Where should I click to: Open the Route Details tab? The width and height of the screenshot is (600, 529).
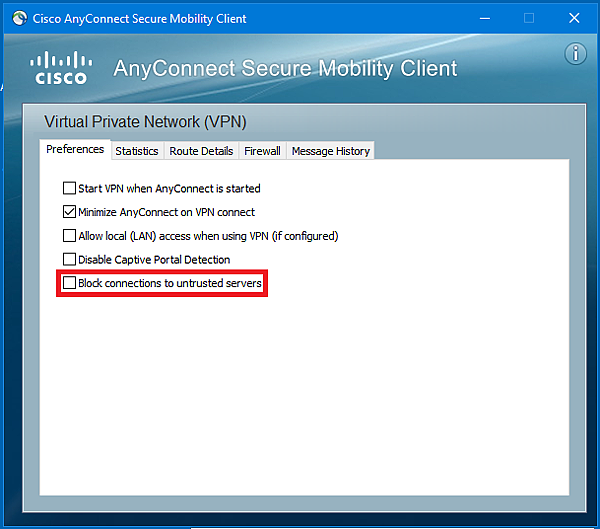201,151
